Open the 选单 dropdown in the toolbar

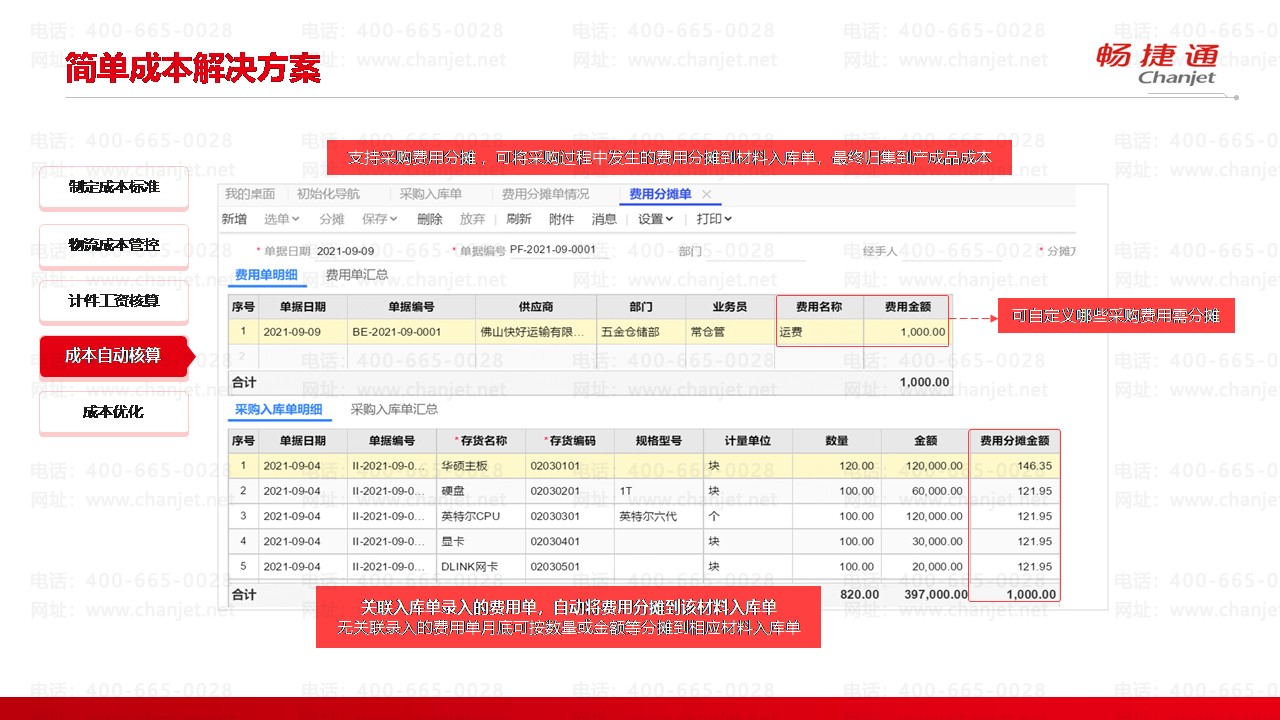point(281,219)
